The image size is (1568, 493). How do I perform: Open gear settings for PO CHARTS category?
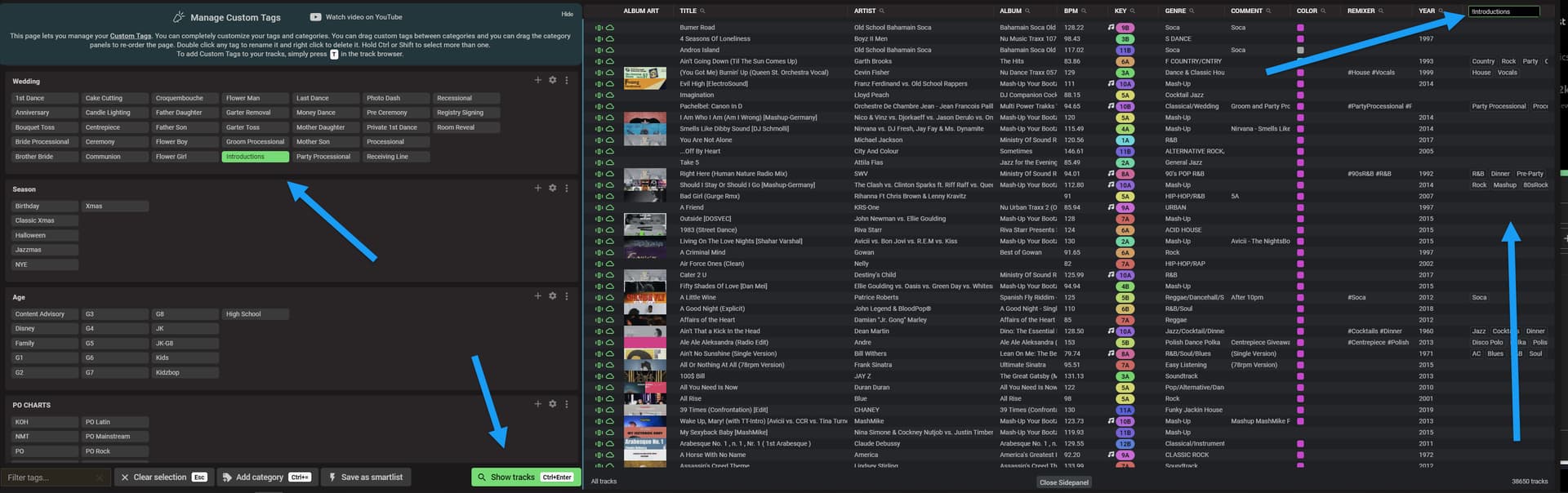552,404
